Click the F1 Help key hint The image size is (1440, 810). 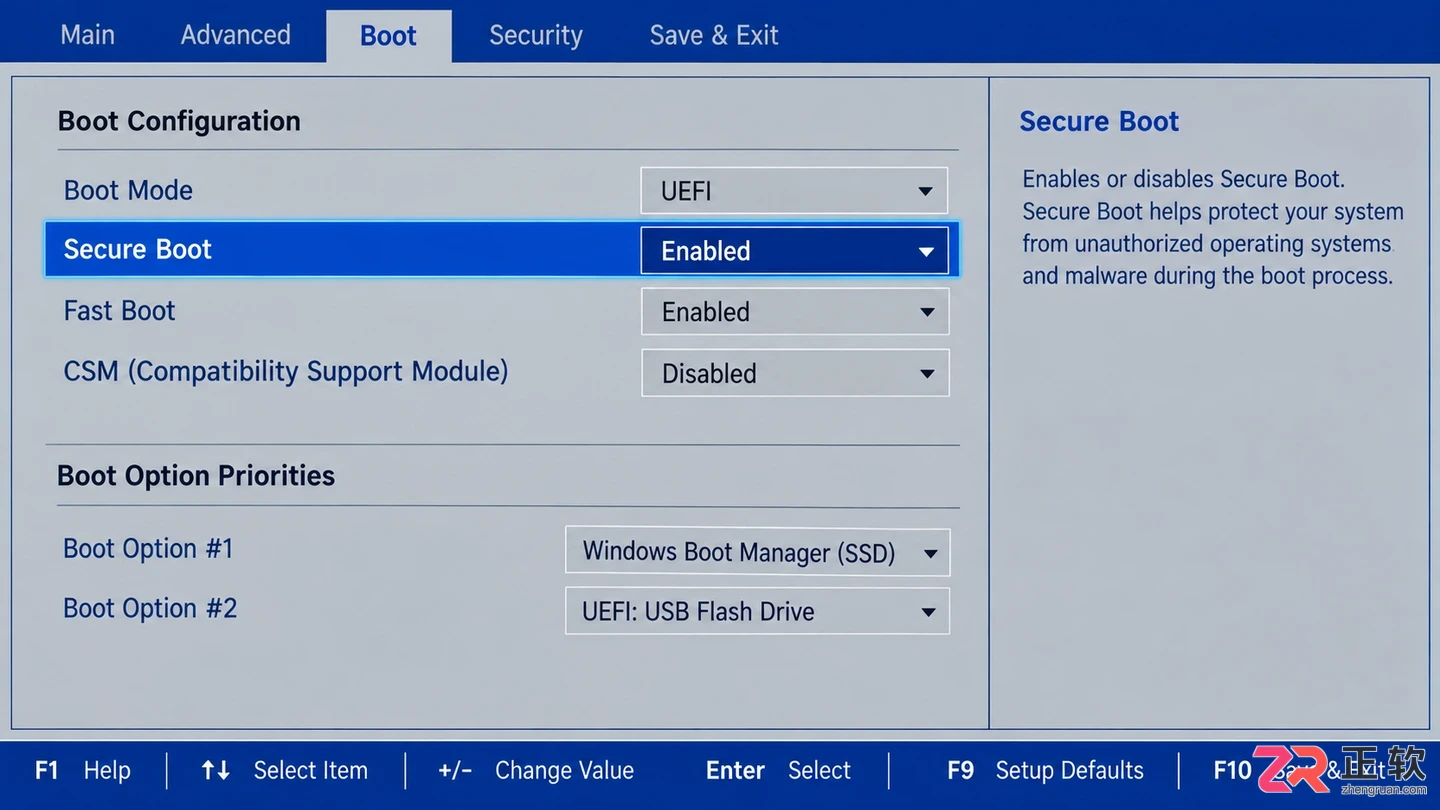pyautogui.click(x=83, y=770)
